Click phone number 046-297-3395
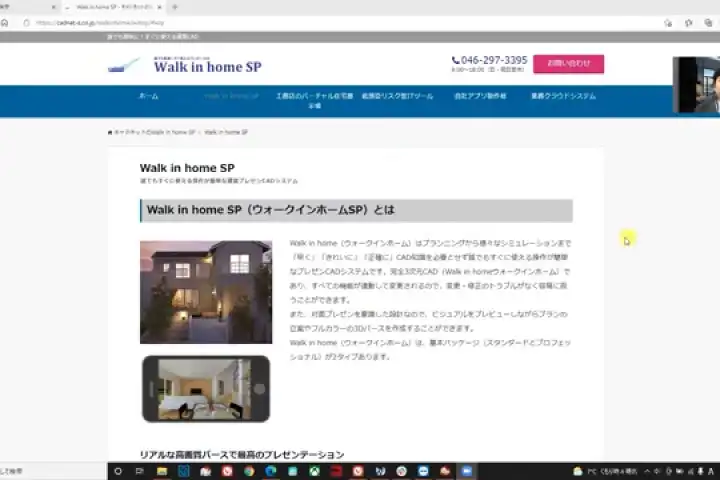The image size is (720, 480). coord(489,60)
